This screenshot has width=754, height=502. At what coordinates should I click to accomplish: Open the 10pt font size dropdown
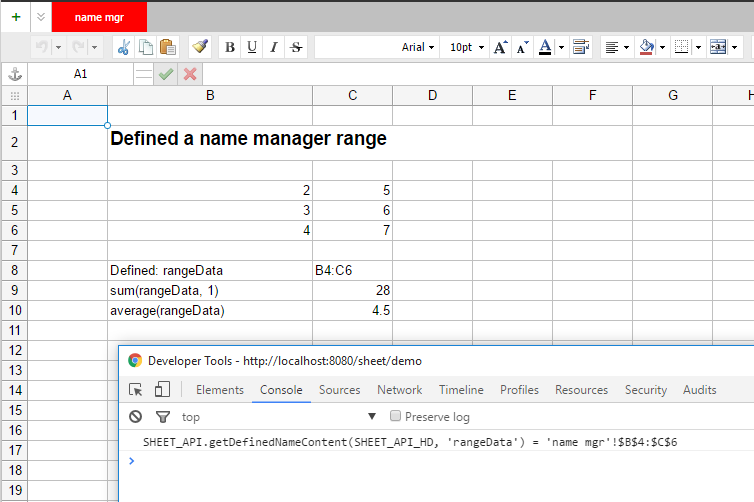(465, 47)
